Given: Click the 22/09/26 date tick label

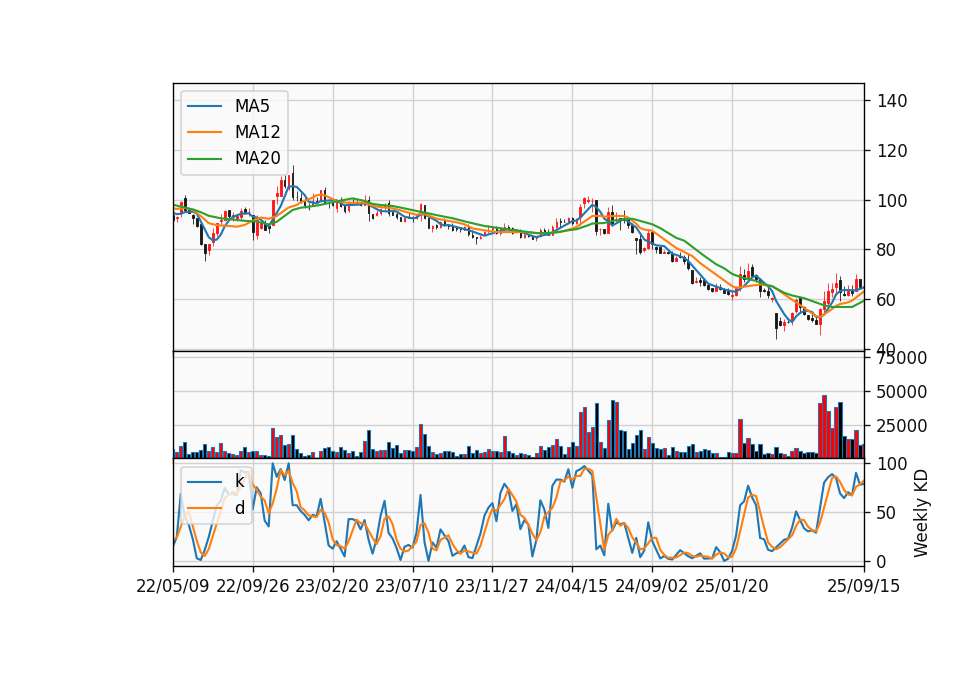Looking at the screenshot, I should pyautogui.click(x=253, y=586).
